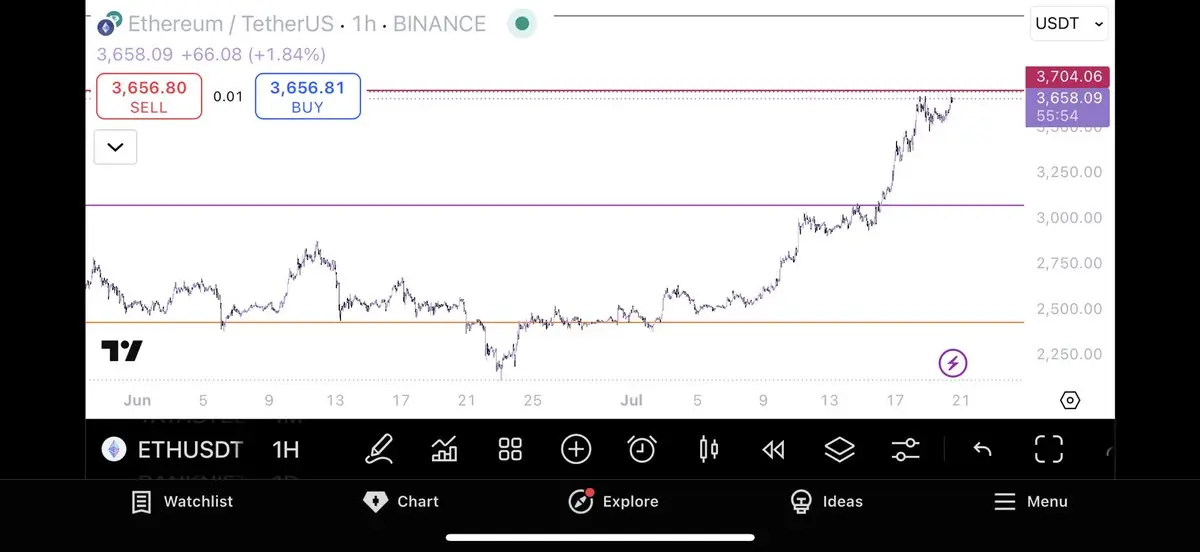Tap the add plus circle icon

[x=576, y=449]
